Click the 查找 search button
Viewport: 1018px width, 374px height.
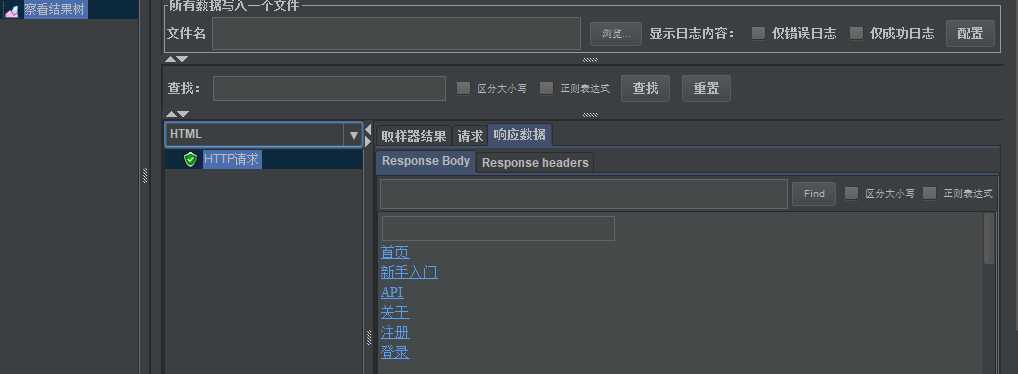(x=645, y=88)
